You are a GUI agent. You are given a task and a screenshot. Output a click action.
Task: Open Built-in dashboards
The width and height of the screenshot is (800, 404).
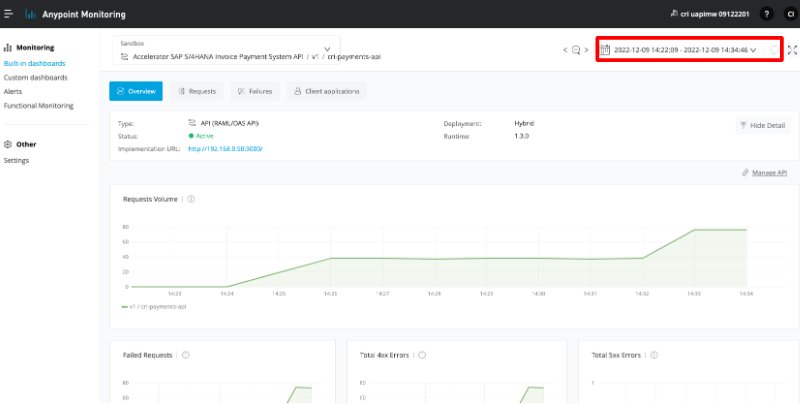pyautogui.click(x=35, y=64)
